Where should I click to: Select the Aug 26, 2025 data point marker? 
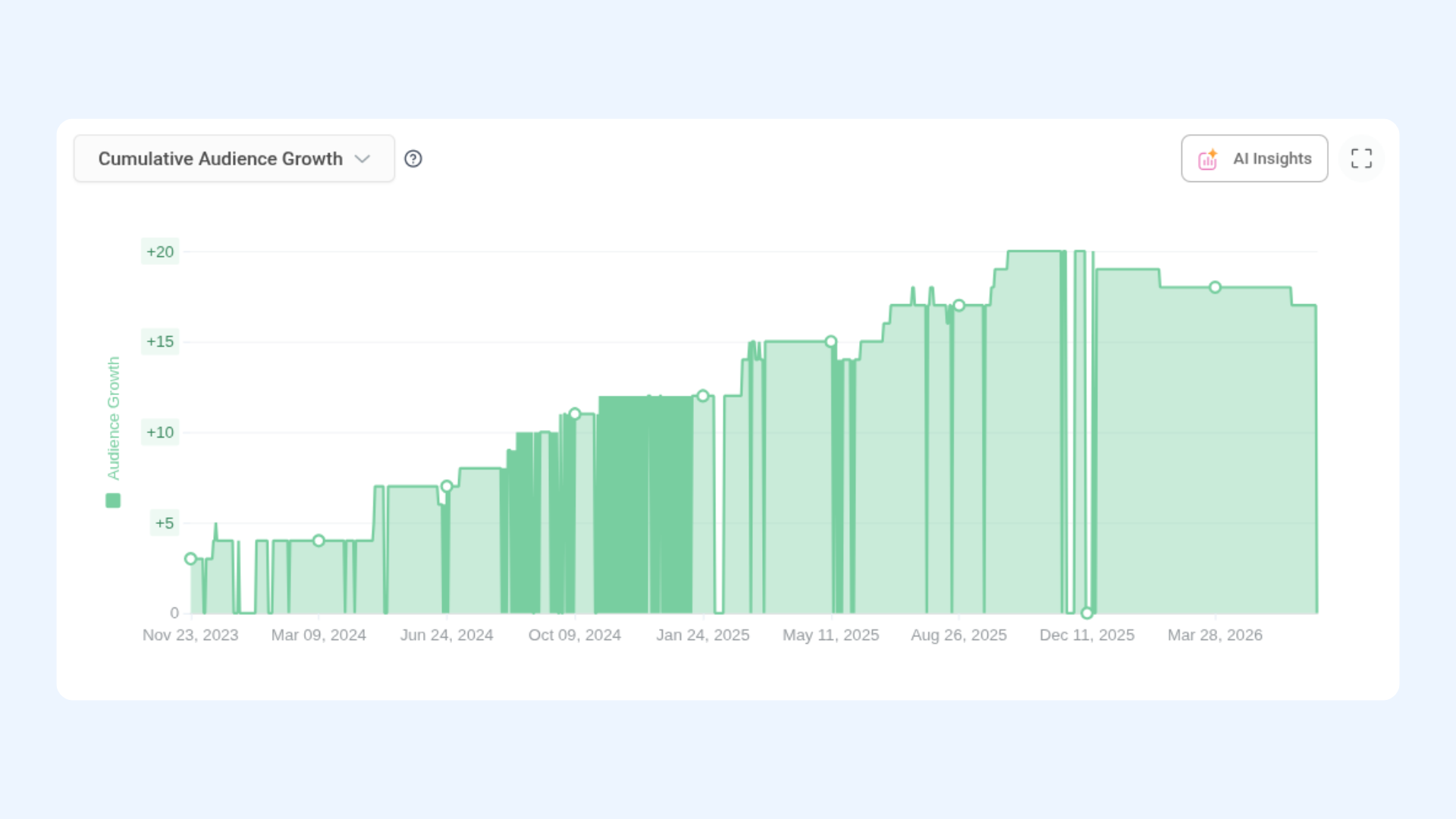click(959, 306)
